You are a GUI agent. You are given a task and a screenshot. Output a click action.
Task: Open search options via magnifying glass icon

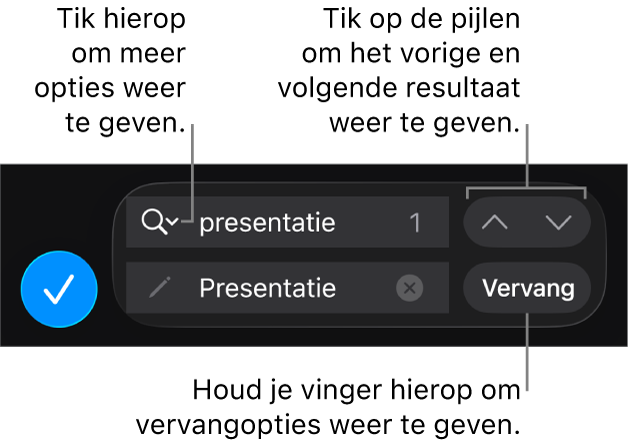(154, 222)
